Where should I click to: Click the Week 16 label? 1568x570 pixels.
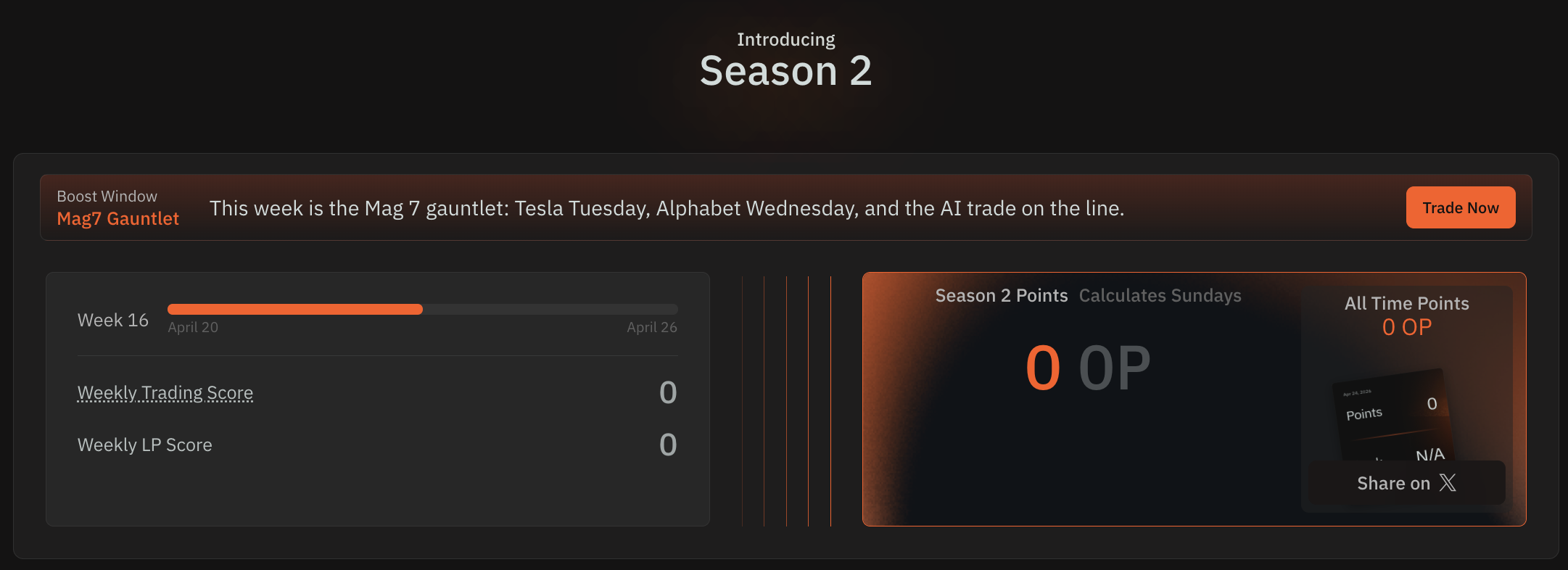(113, 321)
